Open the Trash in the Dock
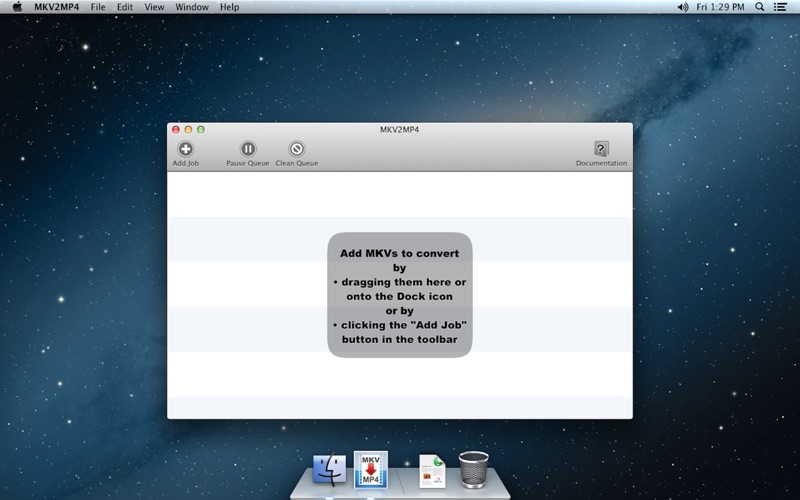The height and width of the screenshot is (500, 800). click(473, 468)
